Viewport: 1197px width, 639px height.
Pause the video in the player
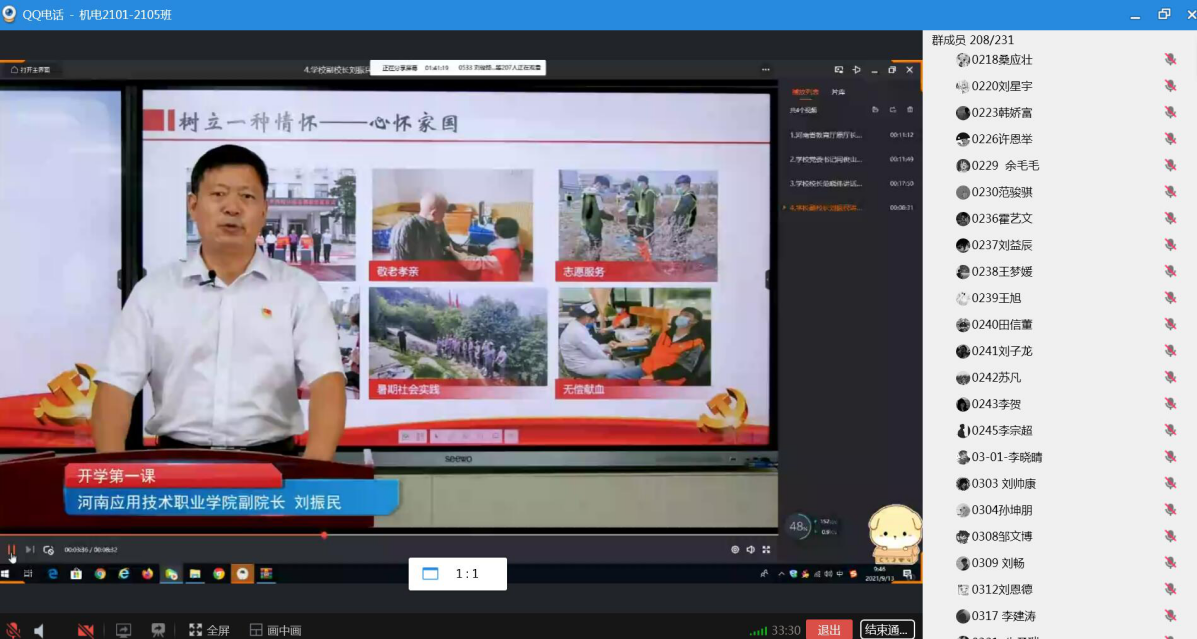(12, 549)
